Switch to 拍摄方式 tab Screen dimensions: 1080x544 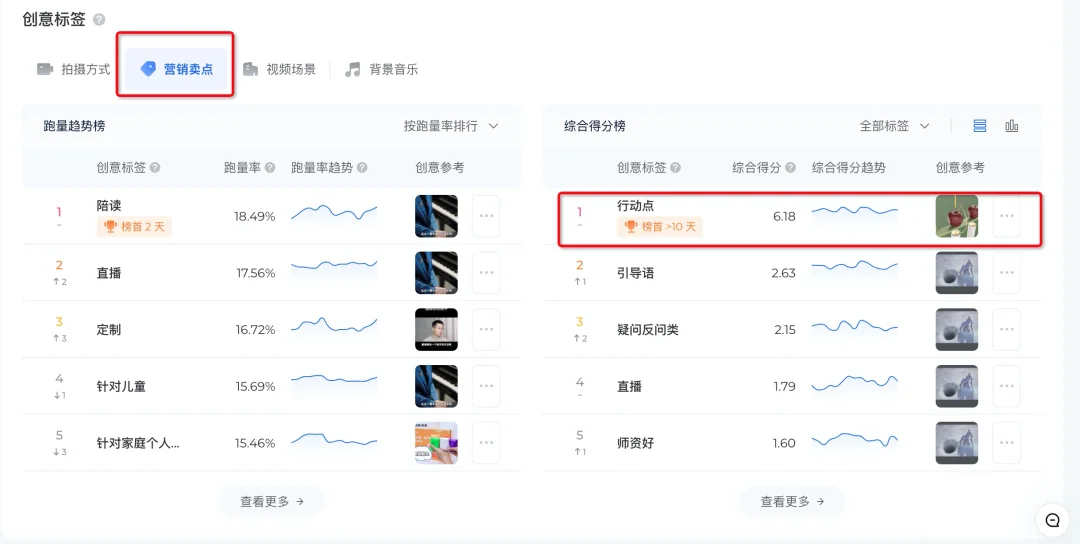[74, 70]
